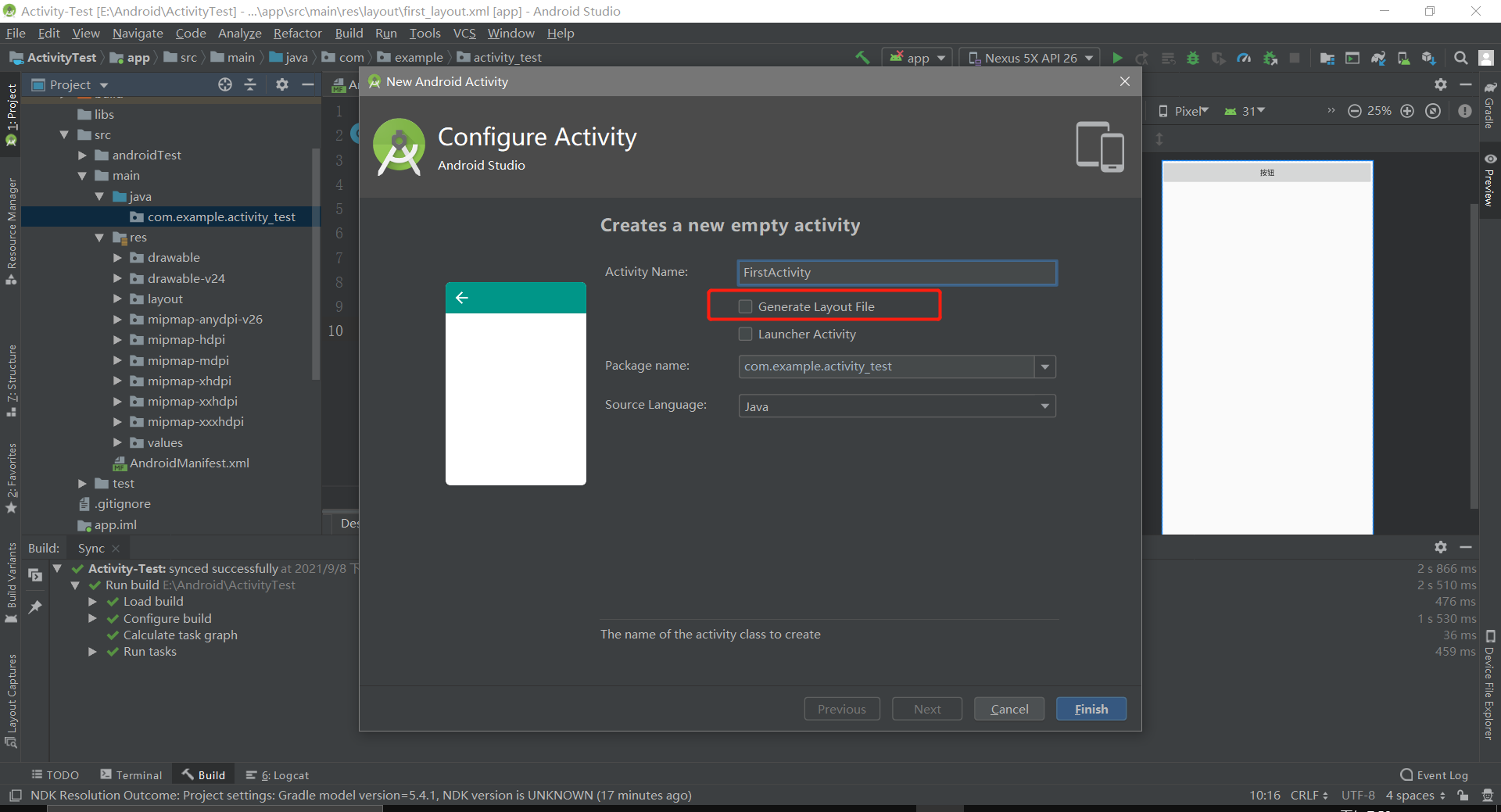Zoom out the layout preview
1501x812 pixels.
click(1355, 111)
